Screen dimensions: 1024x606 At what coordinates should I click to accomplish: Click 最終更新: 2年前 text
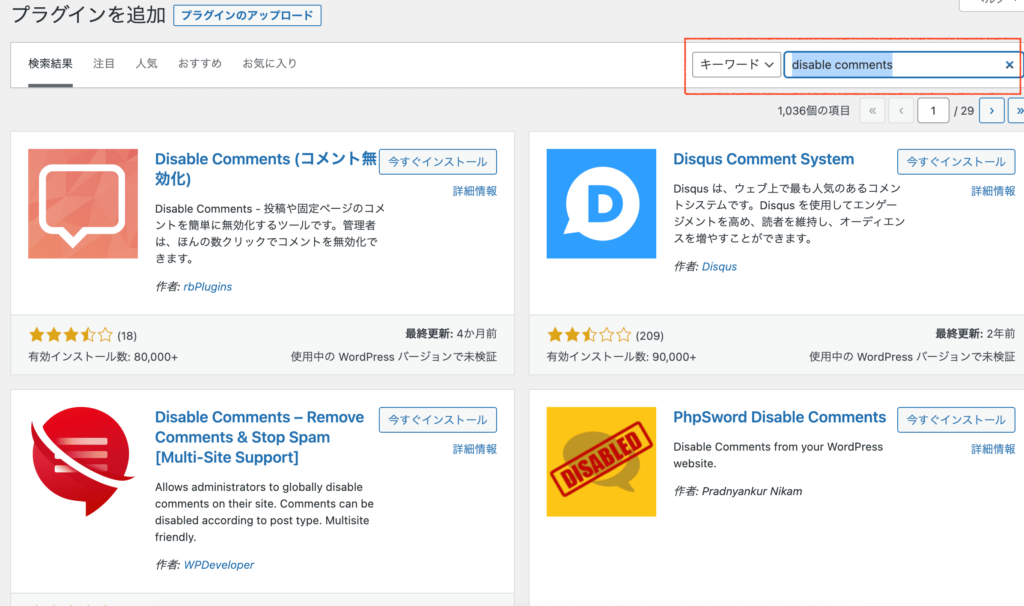(975, 334)
